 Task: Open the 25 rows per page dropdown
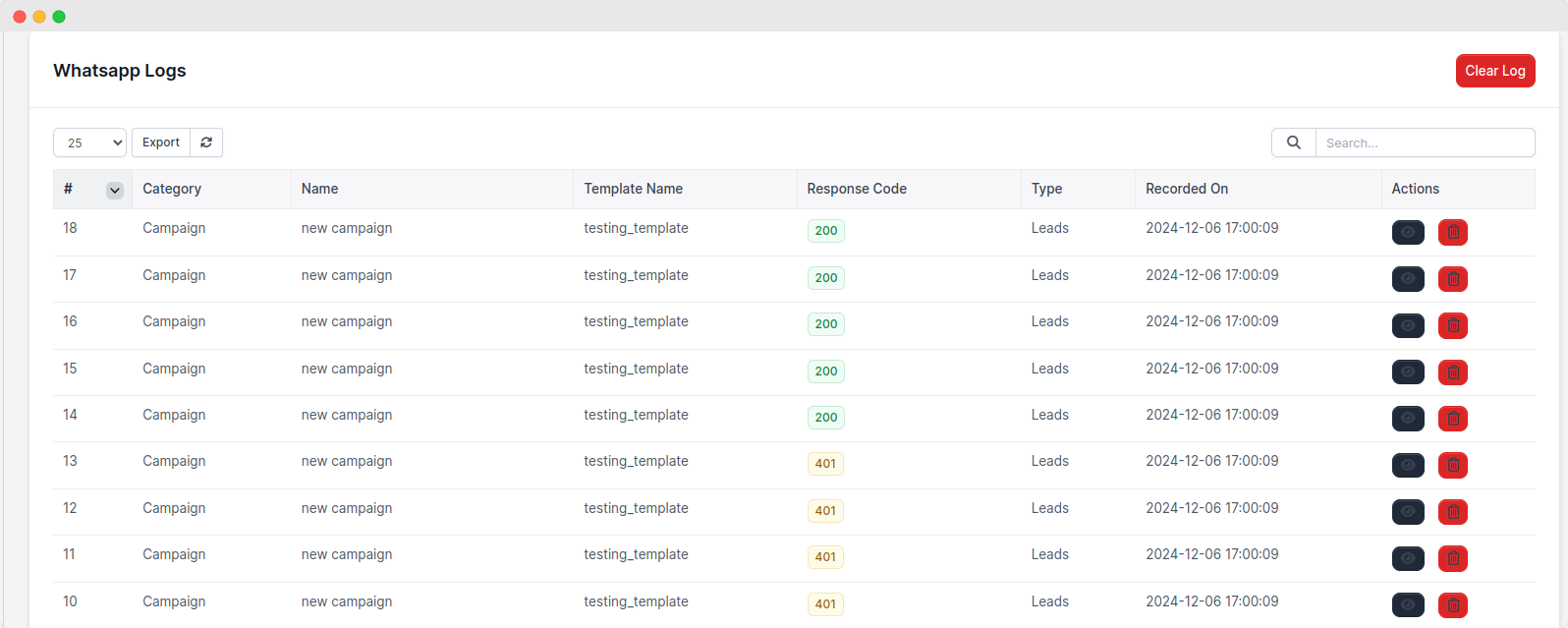pyautogui.click(x=89, y=143)
